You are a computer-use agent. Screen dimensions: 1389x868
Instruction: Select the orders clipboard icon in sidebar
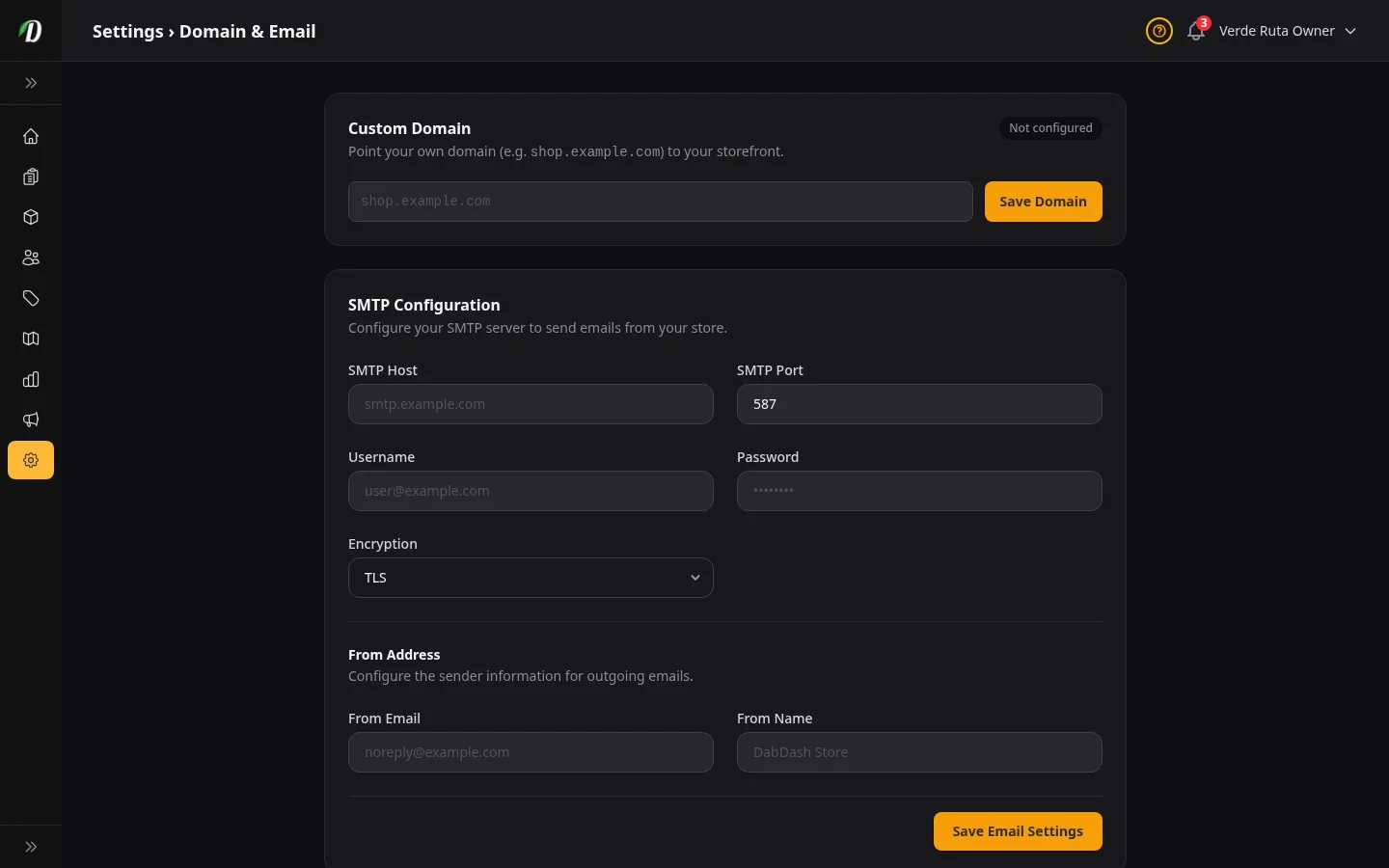coord(31,176)
